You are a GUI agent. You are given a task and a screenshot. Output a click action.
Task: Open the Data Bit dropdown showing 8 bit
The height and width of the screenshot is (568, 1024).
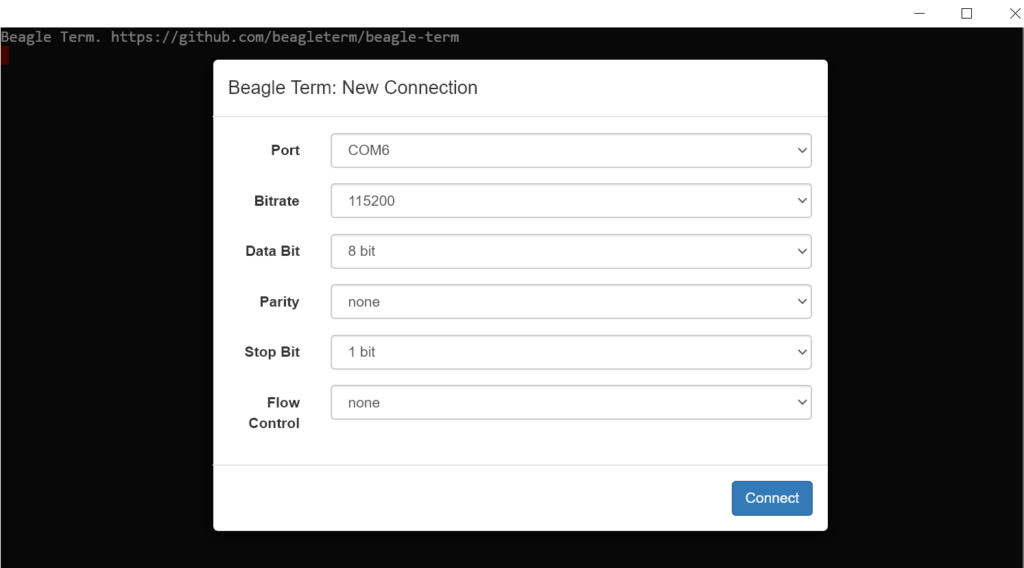click(570, 251)
